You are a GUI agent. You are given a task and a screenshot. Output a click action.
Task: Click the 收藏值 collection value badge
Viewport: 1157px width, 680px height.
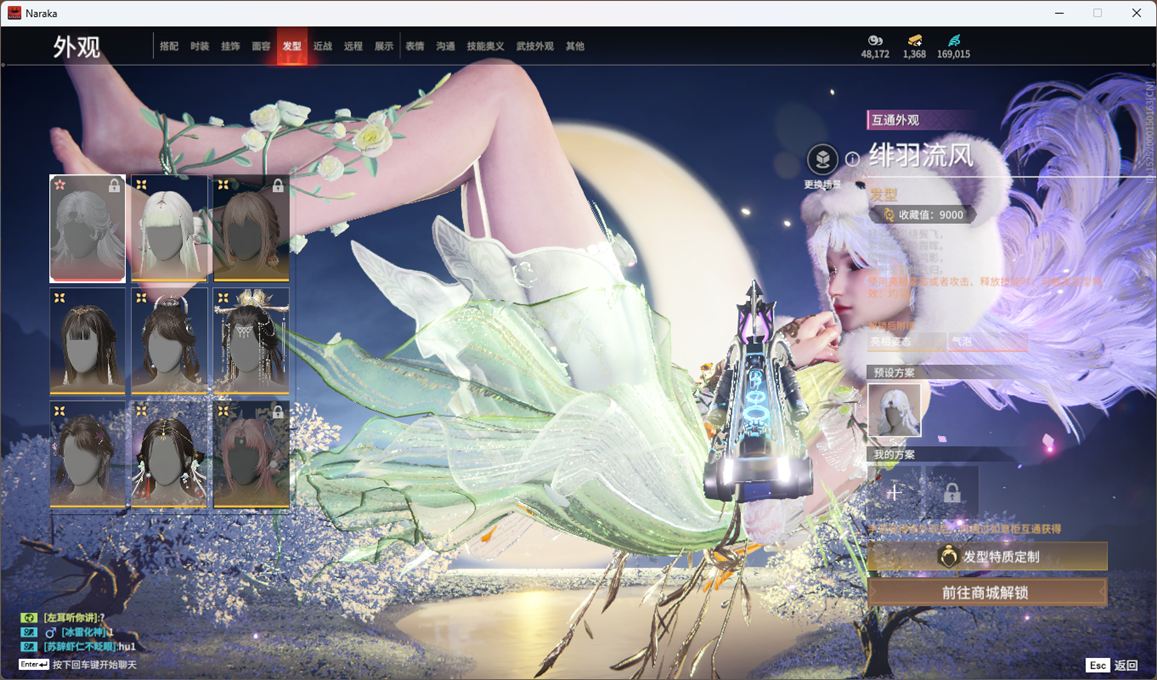point(923,215)
